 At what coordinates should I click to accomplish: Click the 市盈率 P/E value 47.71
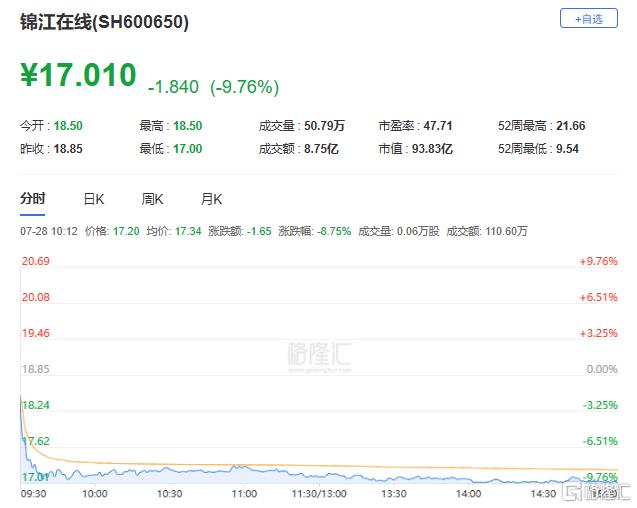pos(438,126)
